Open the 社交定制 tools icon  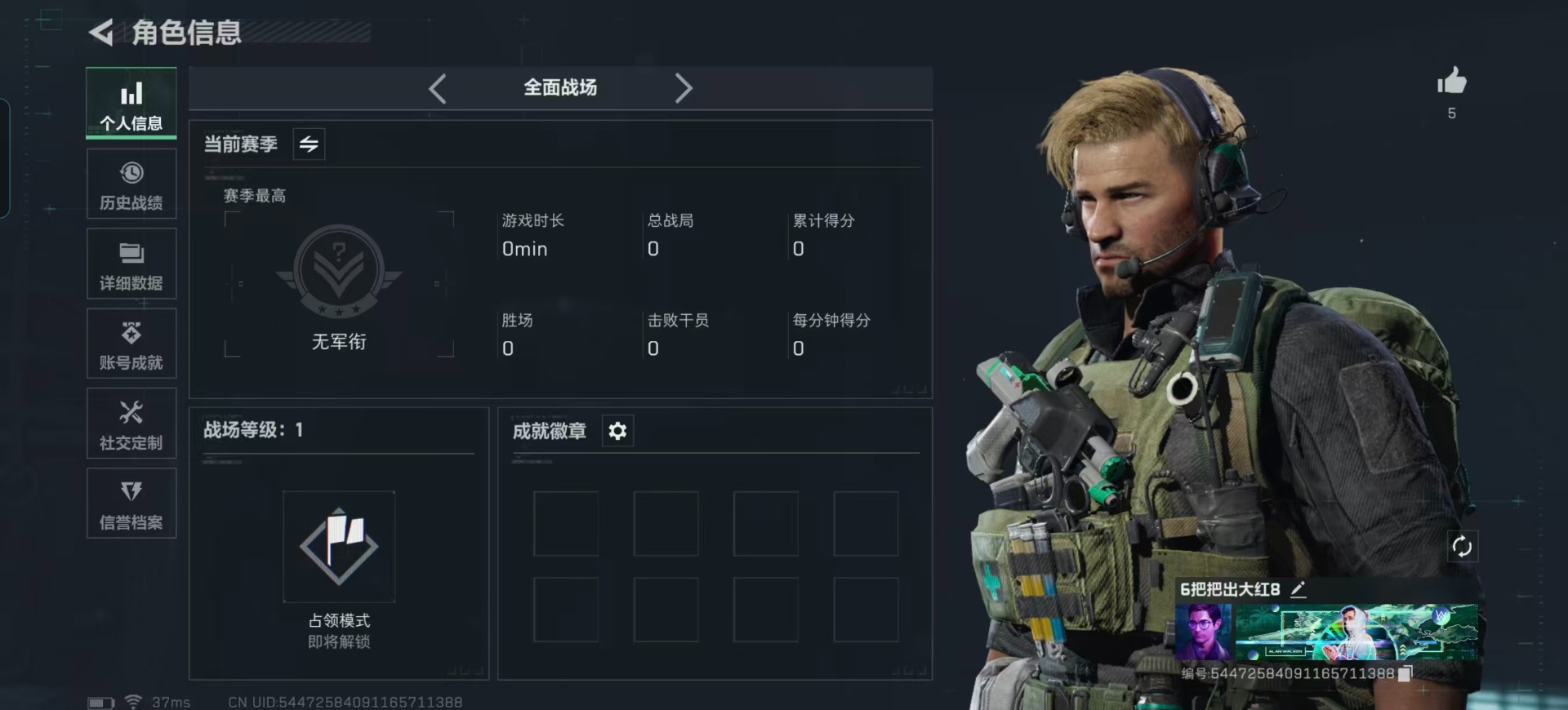tap(131, 412)
